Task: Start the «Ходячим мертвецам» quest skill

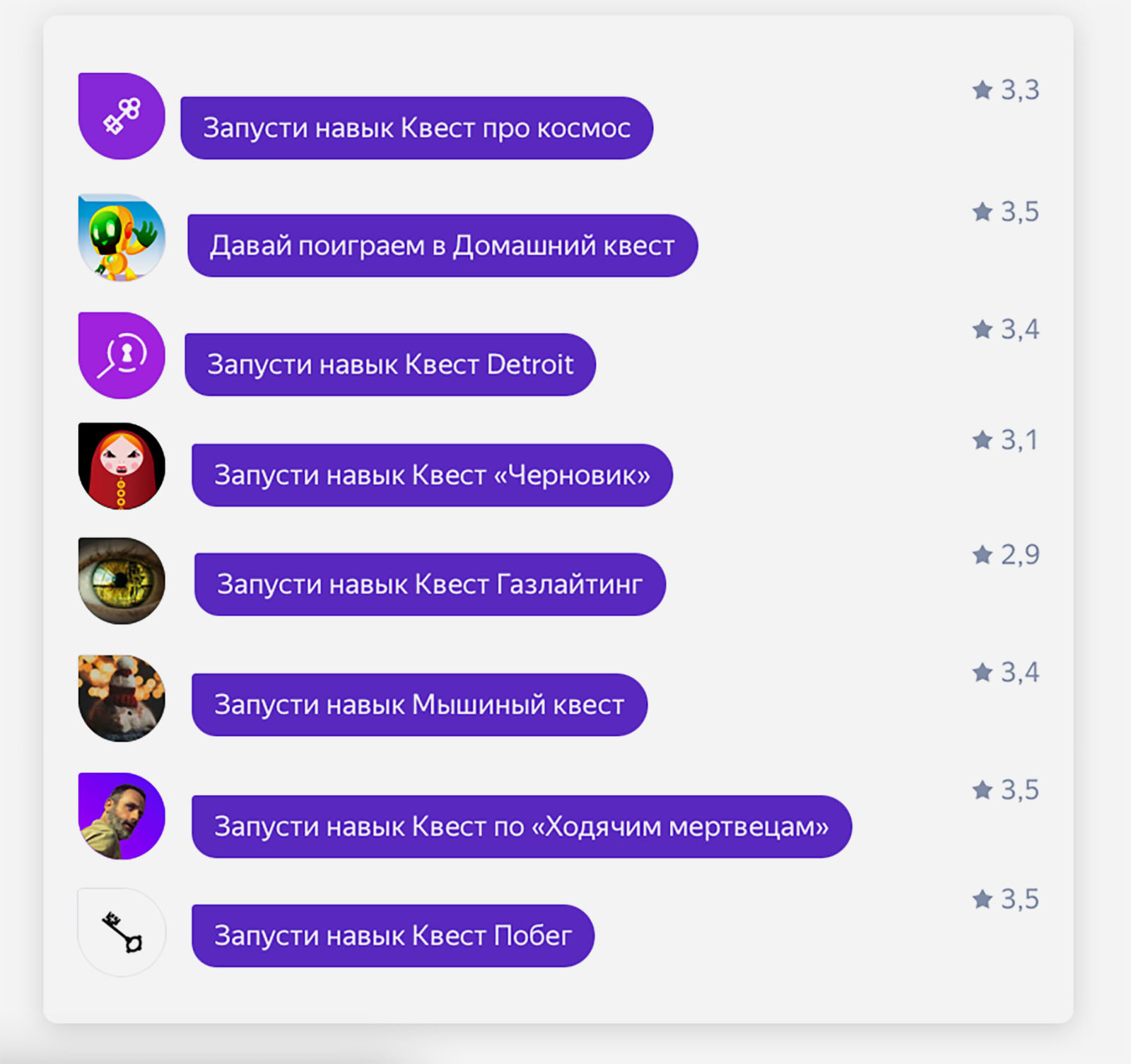Action: (x=522, y=826)
